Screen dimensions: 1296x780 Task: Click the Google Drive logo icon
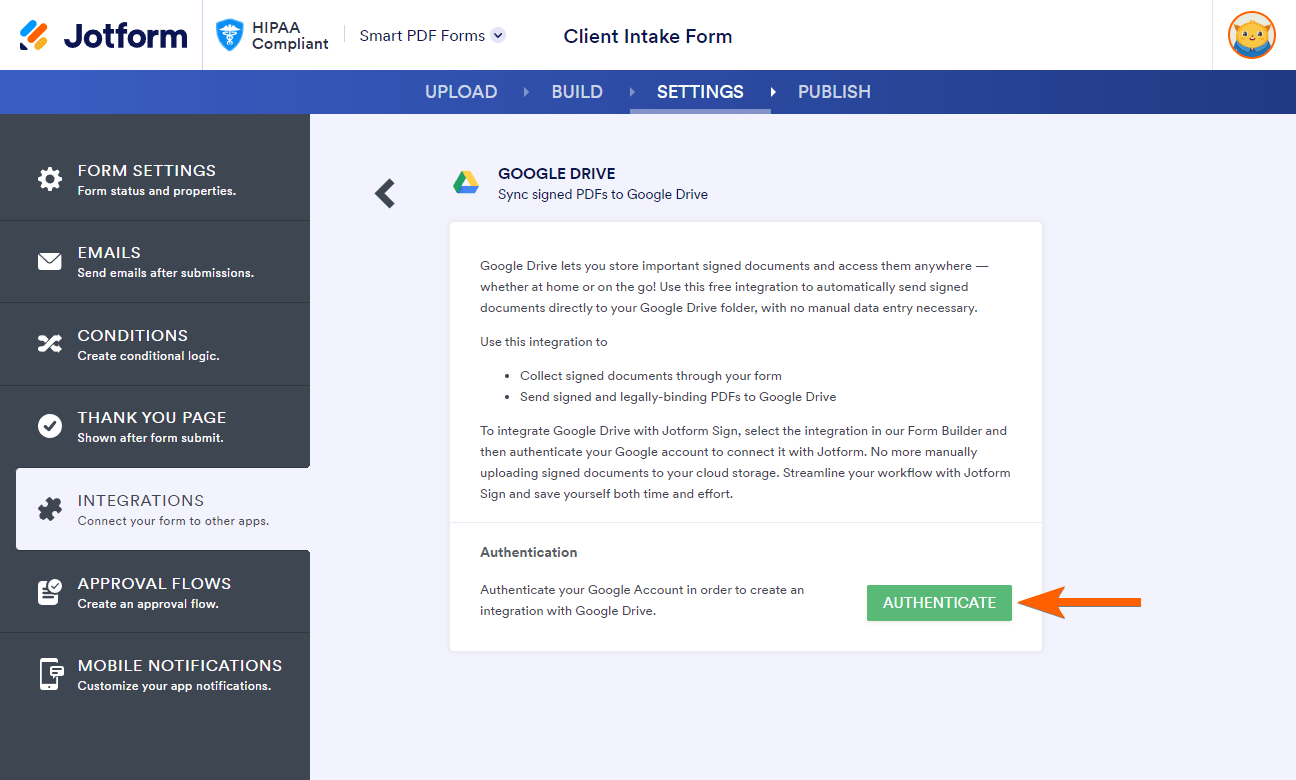466,182
